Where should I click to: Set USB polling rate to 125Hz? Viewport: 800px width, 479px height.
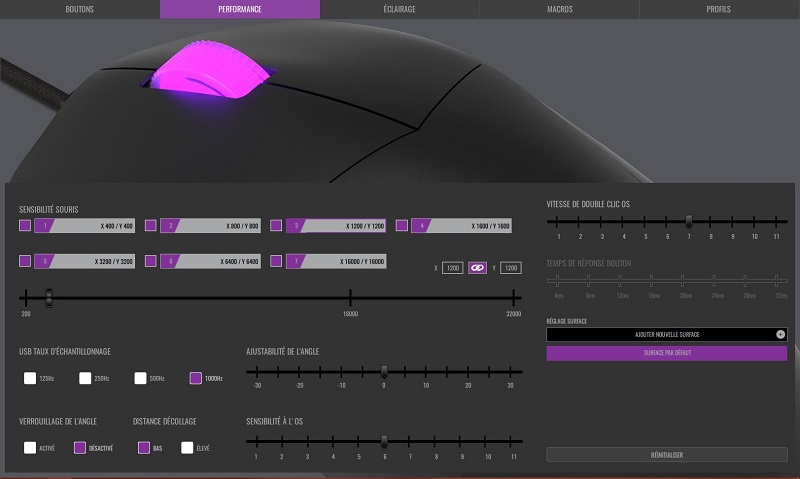(x=30, y=378)
